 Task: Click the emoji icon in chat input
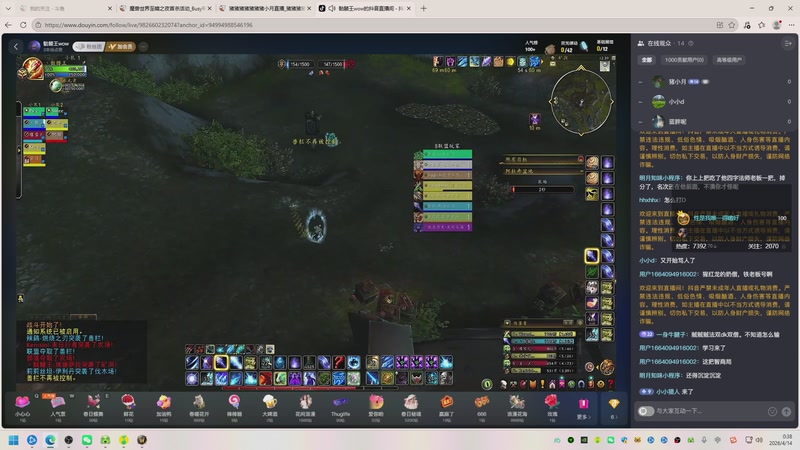click(772, 411)
